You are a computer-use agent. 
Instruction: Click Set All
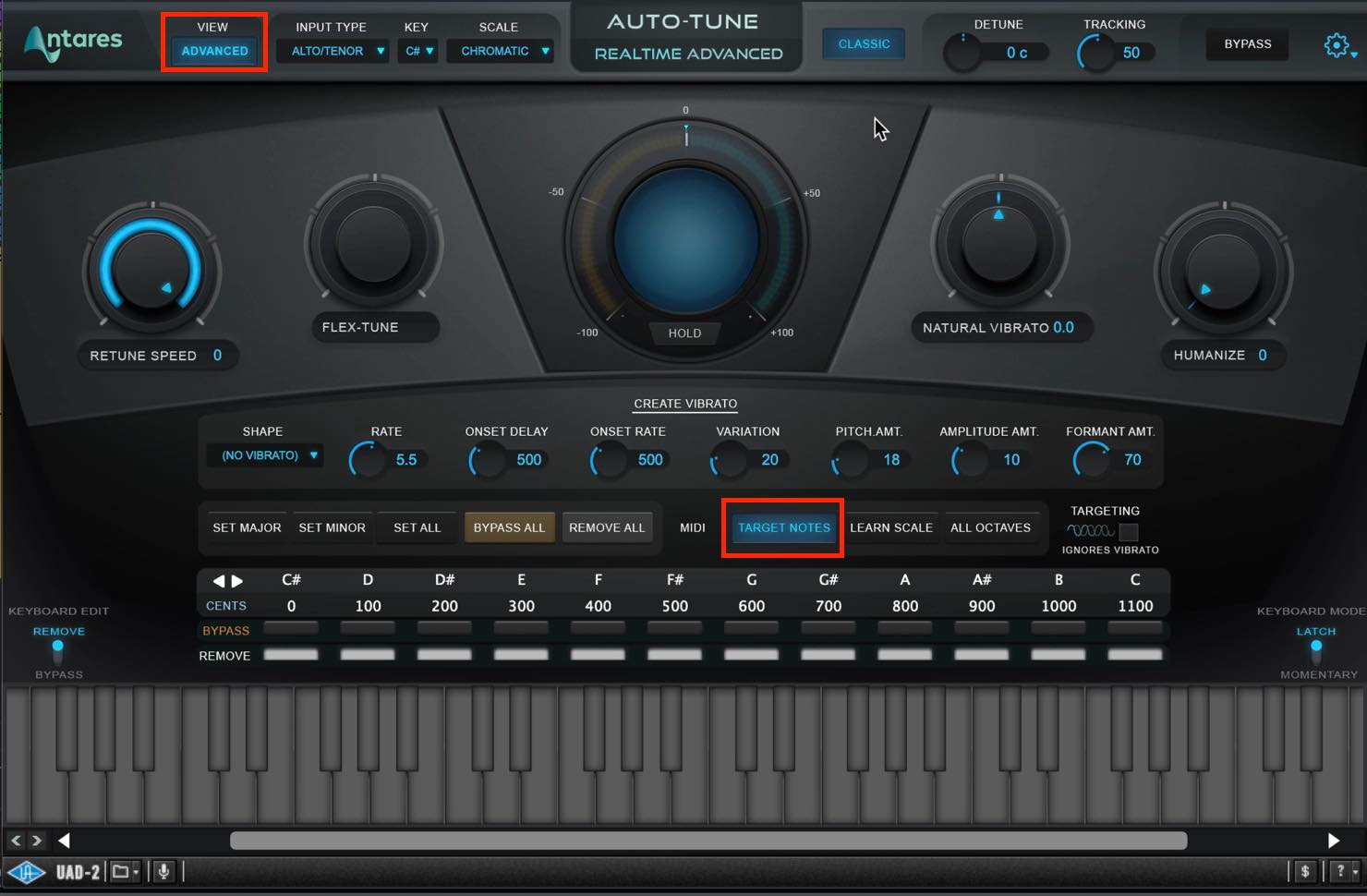click(x=417, y=527)
